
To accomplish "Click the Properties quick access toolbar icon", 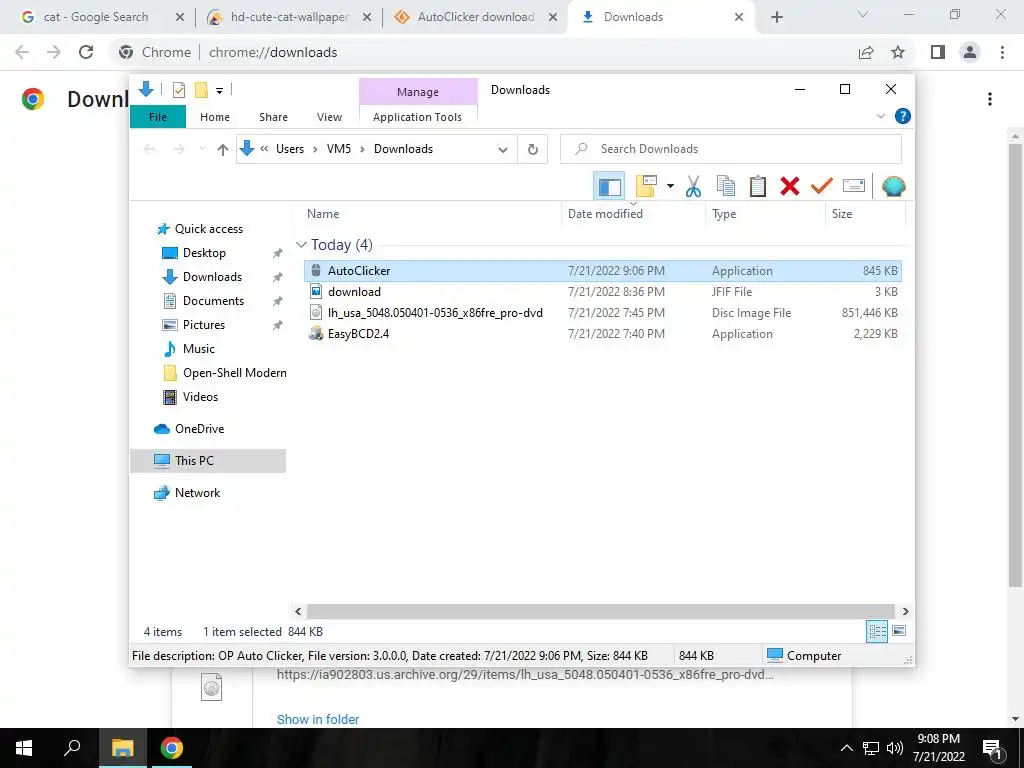I will click(179, 90).
